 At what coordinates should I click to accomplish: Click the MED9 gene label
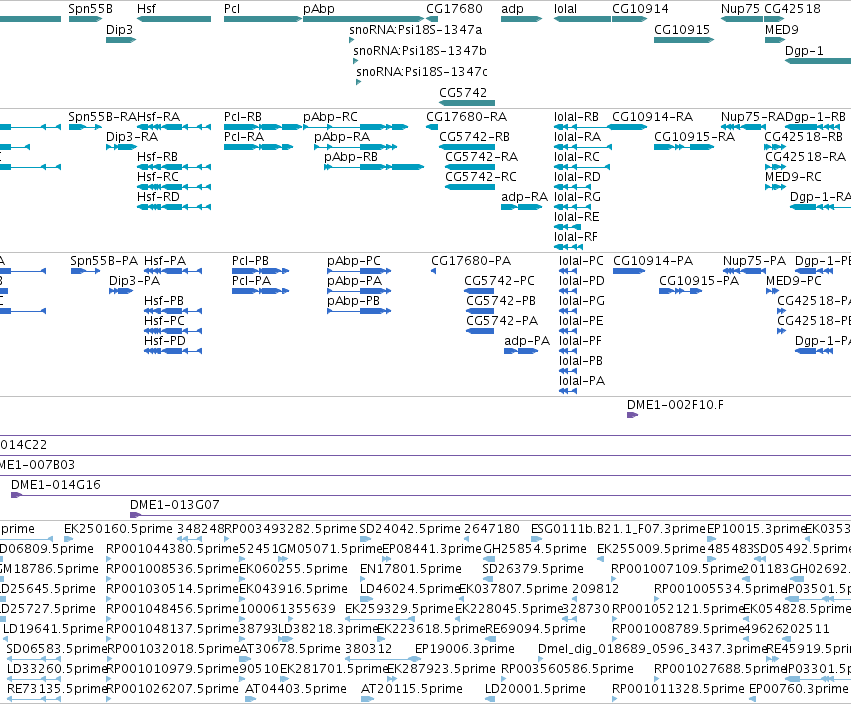(782, 29)
